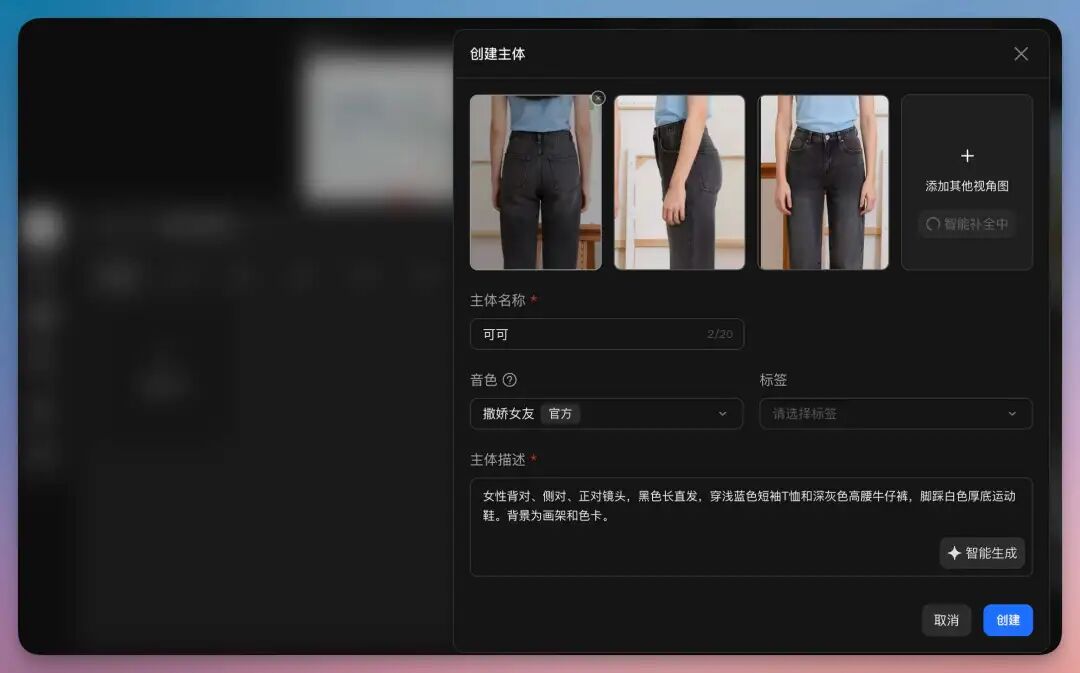Trigger 智能生成 smart description generation
Image resolution: width=1080 pixels, height=673 pixels.
pos(982,553)
